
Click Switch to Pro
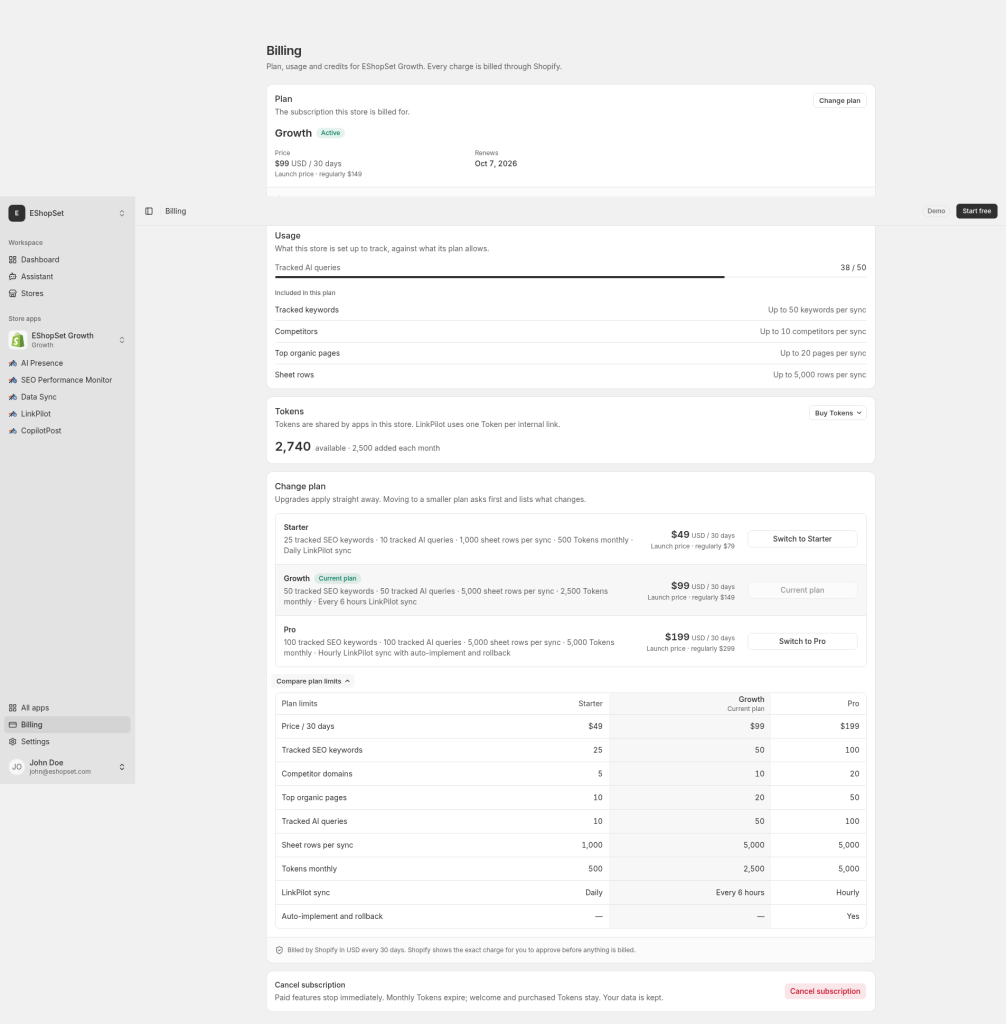pyautogui.click(x=802, y=641)
